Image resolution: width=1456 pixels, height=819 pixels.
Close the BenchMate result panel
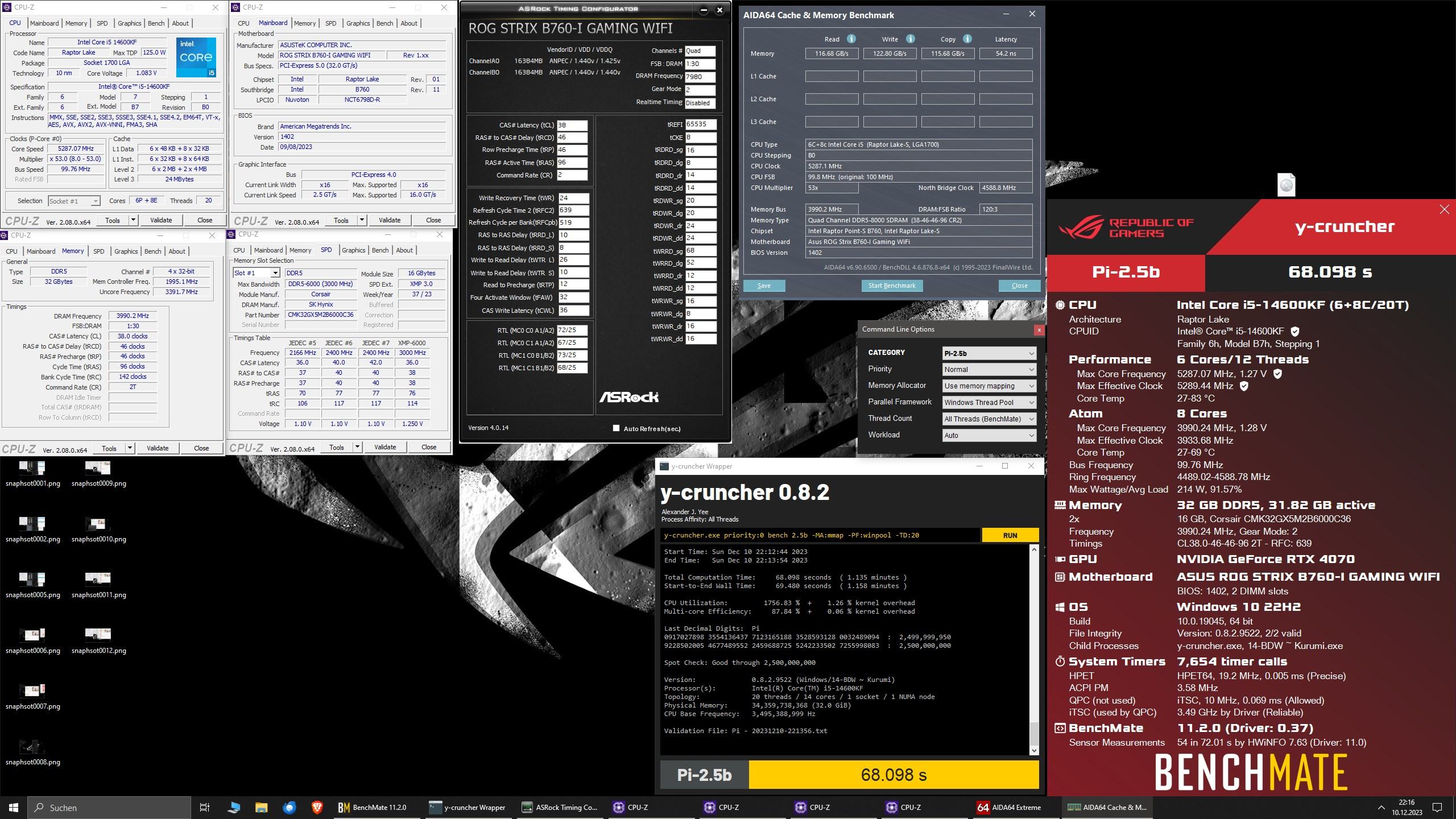click(x=1444, y=210)
